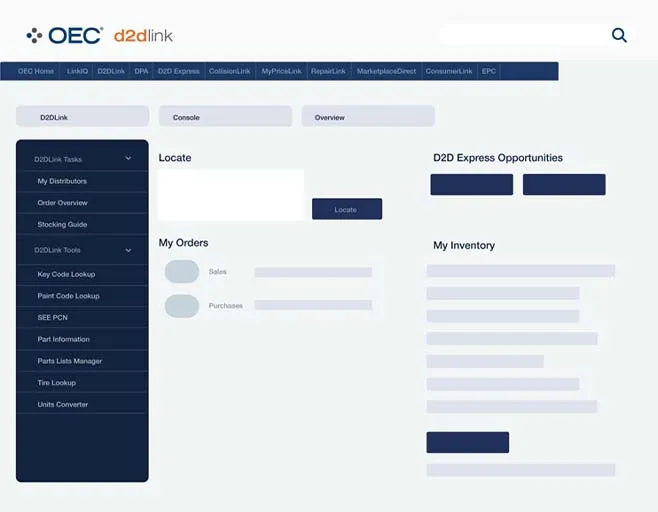Open MarketplaceDirect in the navigation bar
This screenshot has width=658, height=512.
386,71
